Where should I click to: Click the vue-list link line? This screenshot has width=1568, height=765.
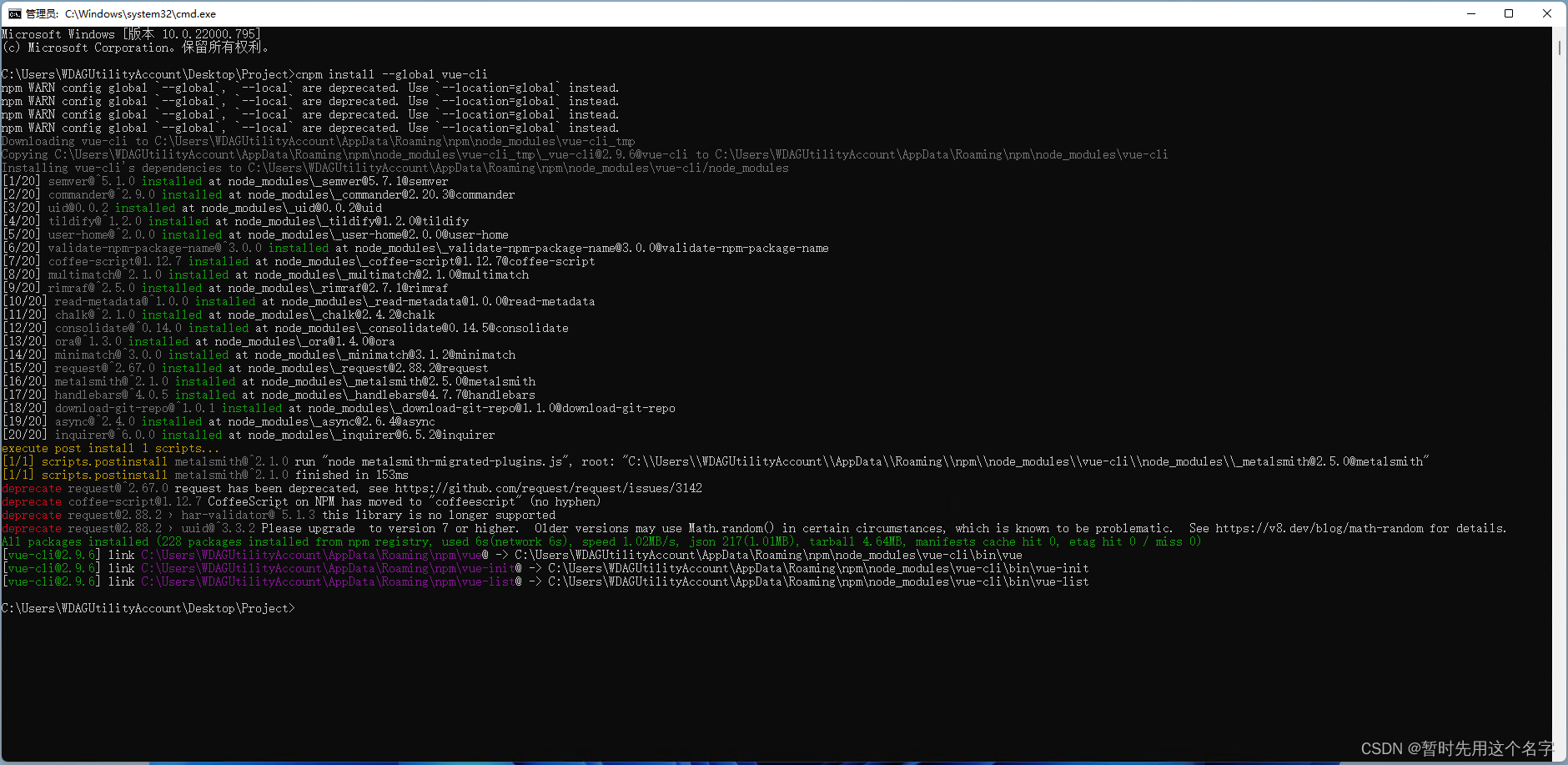(x=545, y=581)
